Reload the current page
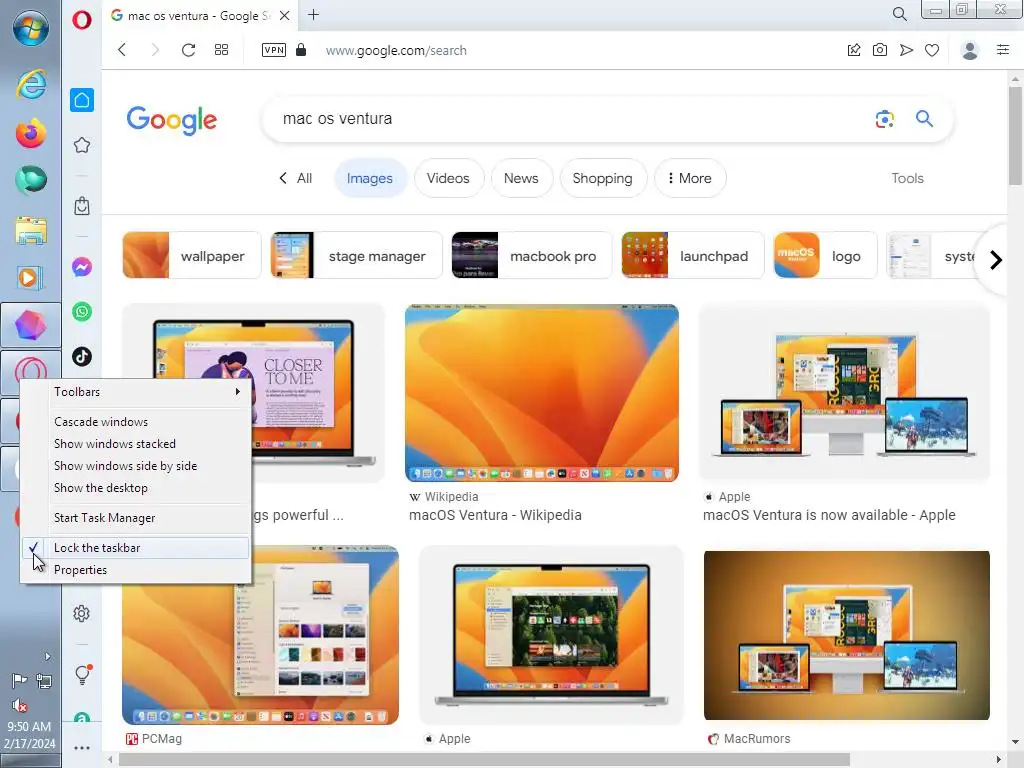 (x=188, y=50)
